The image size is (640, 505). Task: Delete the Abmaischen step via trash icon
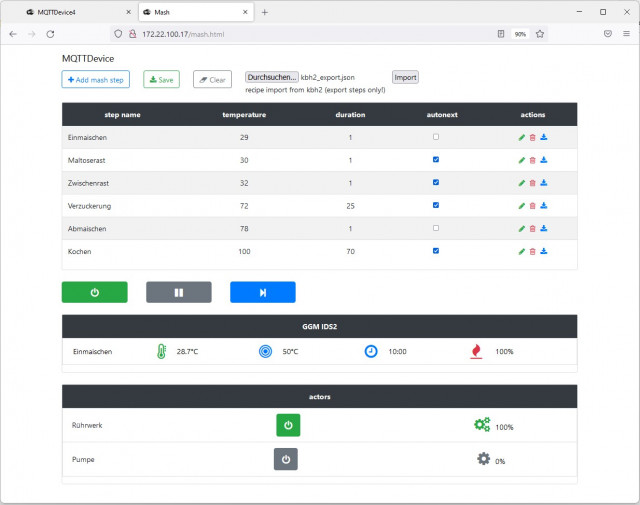pos(532,229)
